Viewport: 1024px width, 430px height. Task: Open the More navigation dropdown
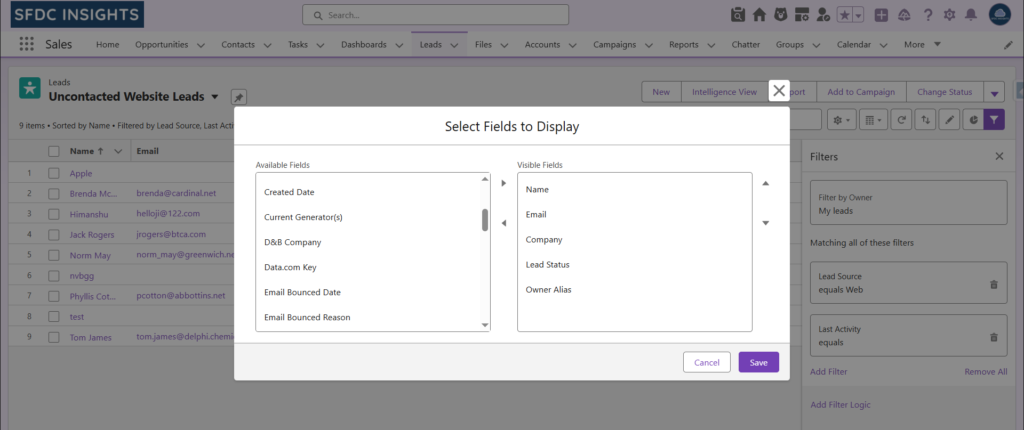(x=920, y=45)
